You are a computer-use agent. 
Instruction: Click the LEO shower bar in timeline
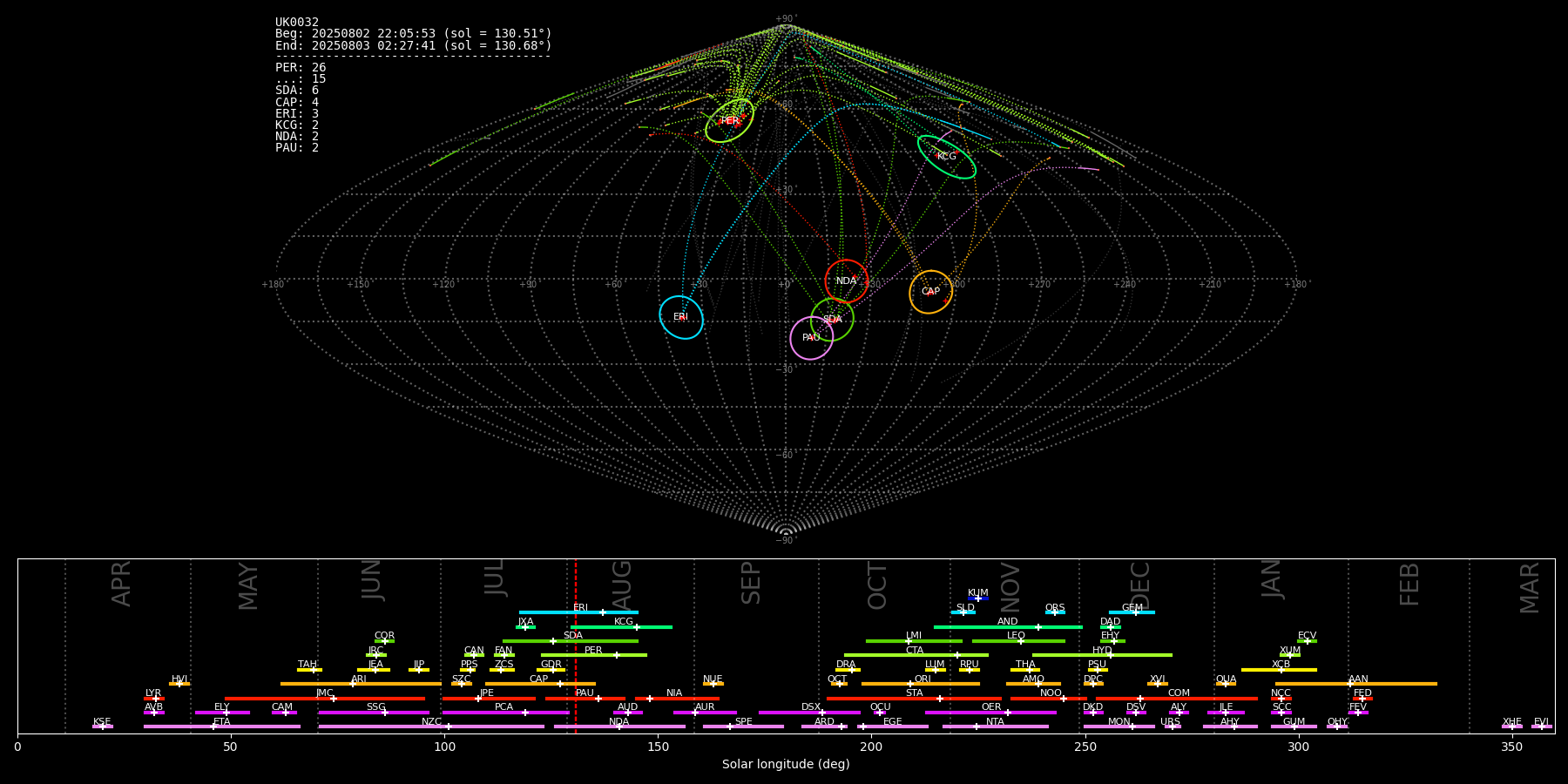coord(1018,641)
